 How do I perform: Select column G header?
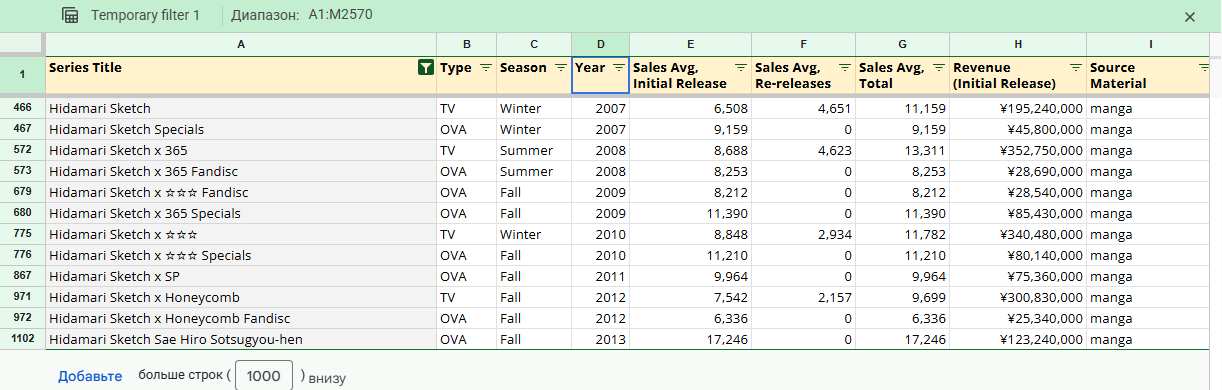[902, 44]
